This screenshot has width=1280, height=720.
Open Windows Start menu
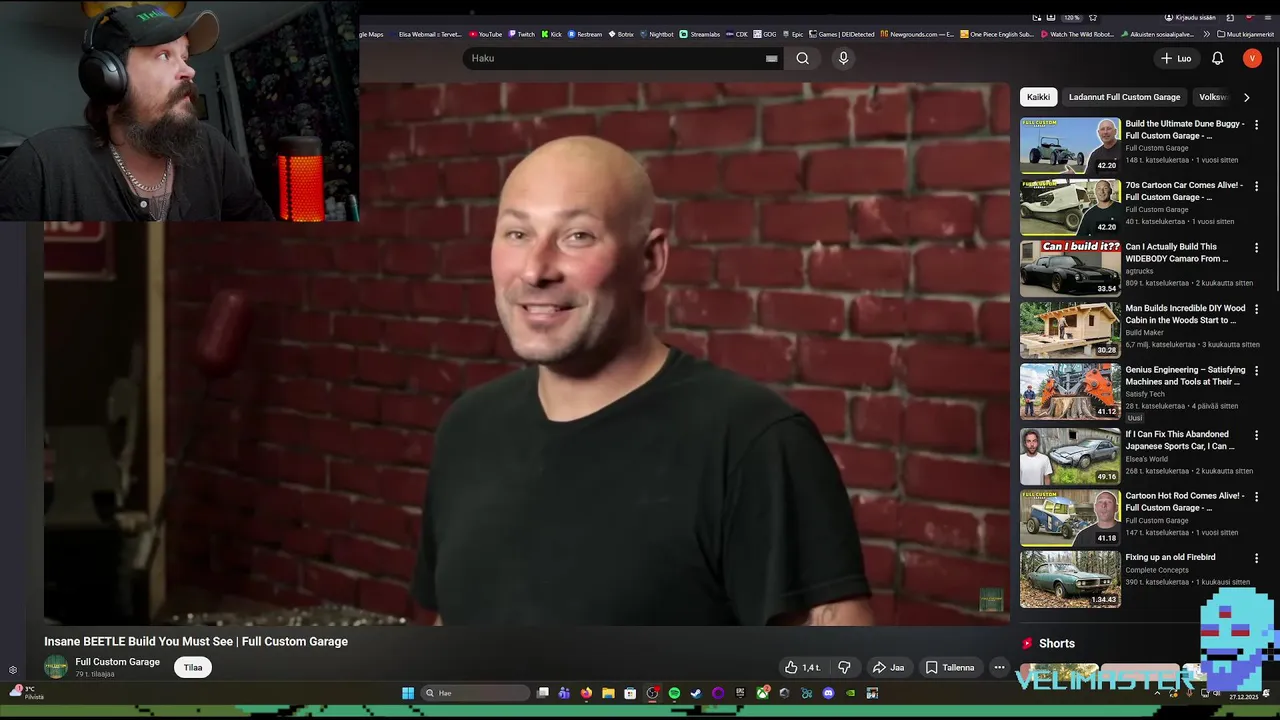click(408, 693)
